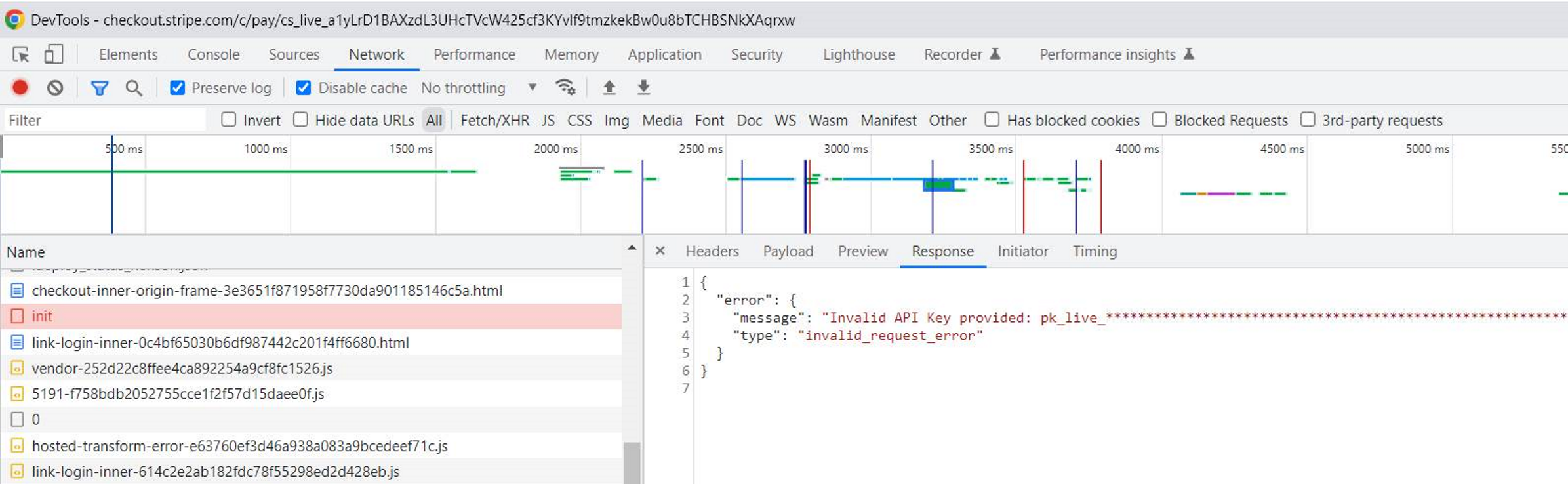Image resolution: width=1568 pixels, height=484 pixels.
Task: Open the No throttling dropdown
Action: point(479,87)
